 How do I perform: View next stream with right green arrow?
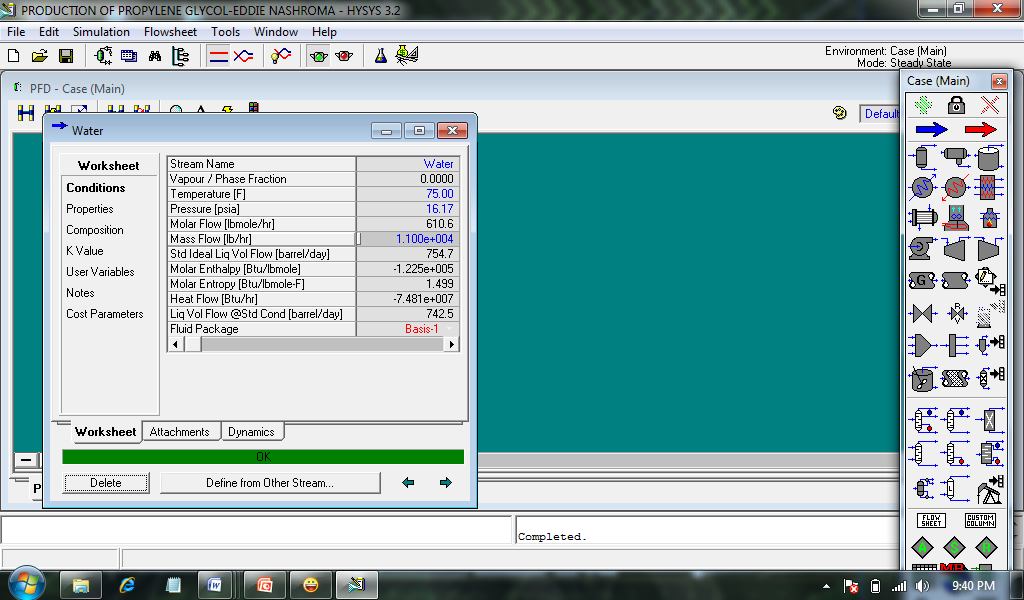[446, 482]
